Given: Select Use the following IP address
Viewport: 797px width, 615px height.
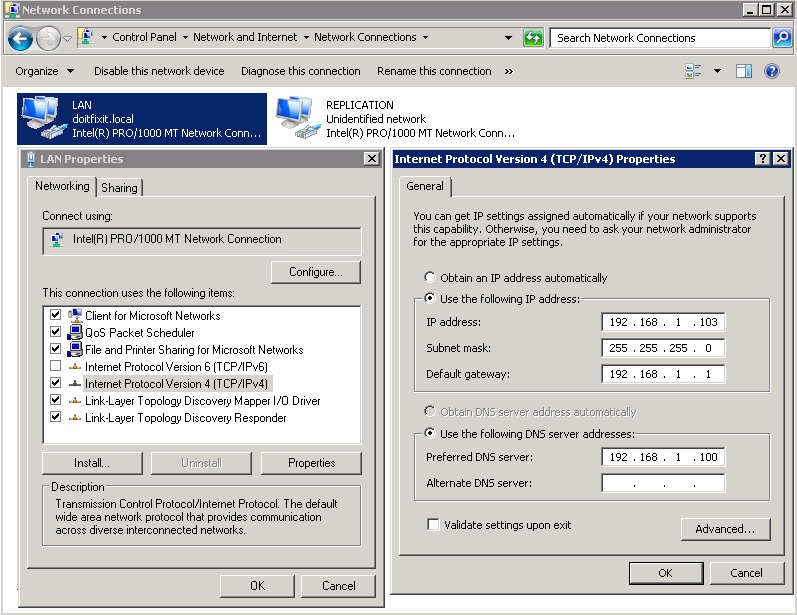Looking at the screenshot, I should tap(430, 298).
